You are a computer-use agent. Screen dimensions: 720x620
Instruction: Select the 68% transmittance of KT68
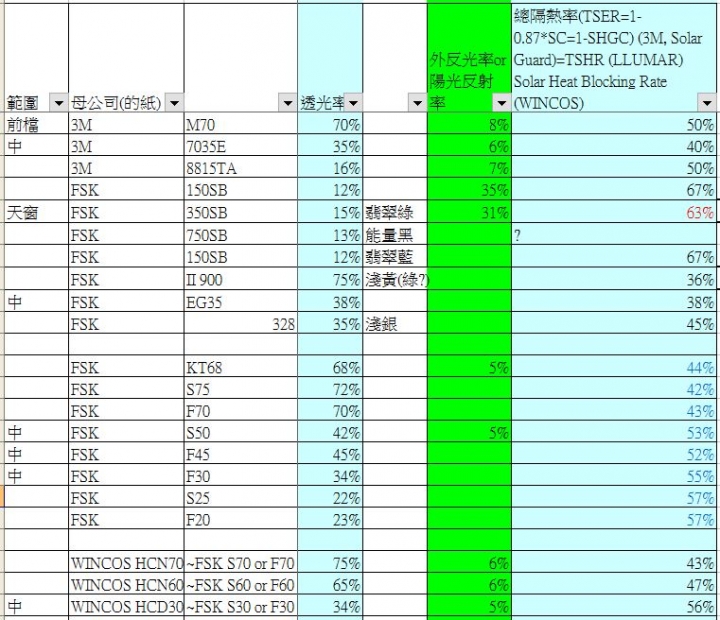[x=330, y=366]
